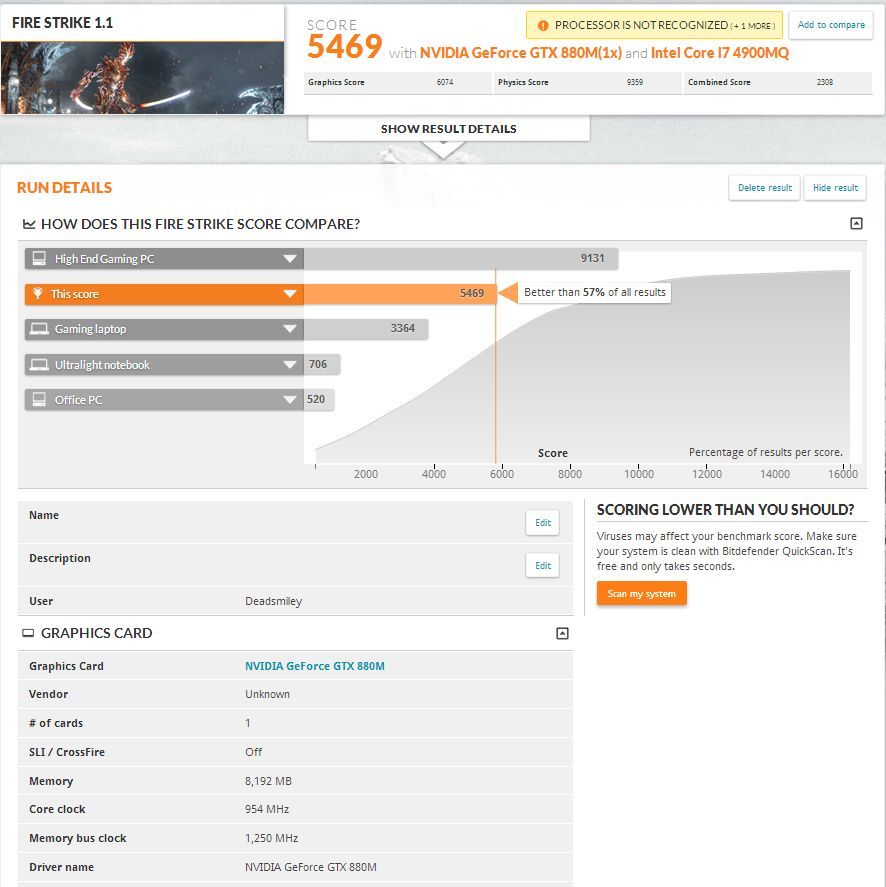Viewport: 886px width, 887px height.
Task: Edit the Name field
Action: point(543,523)
